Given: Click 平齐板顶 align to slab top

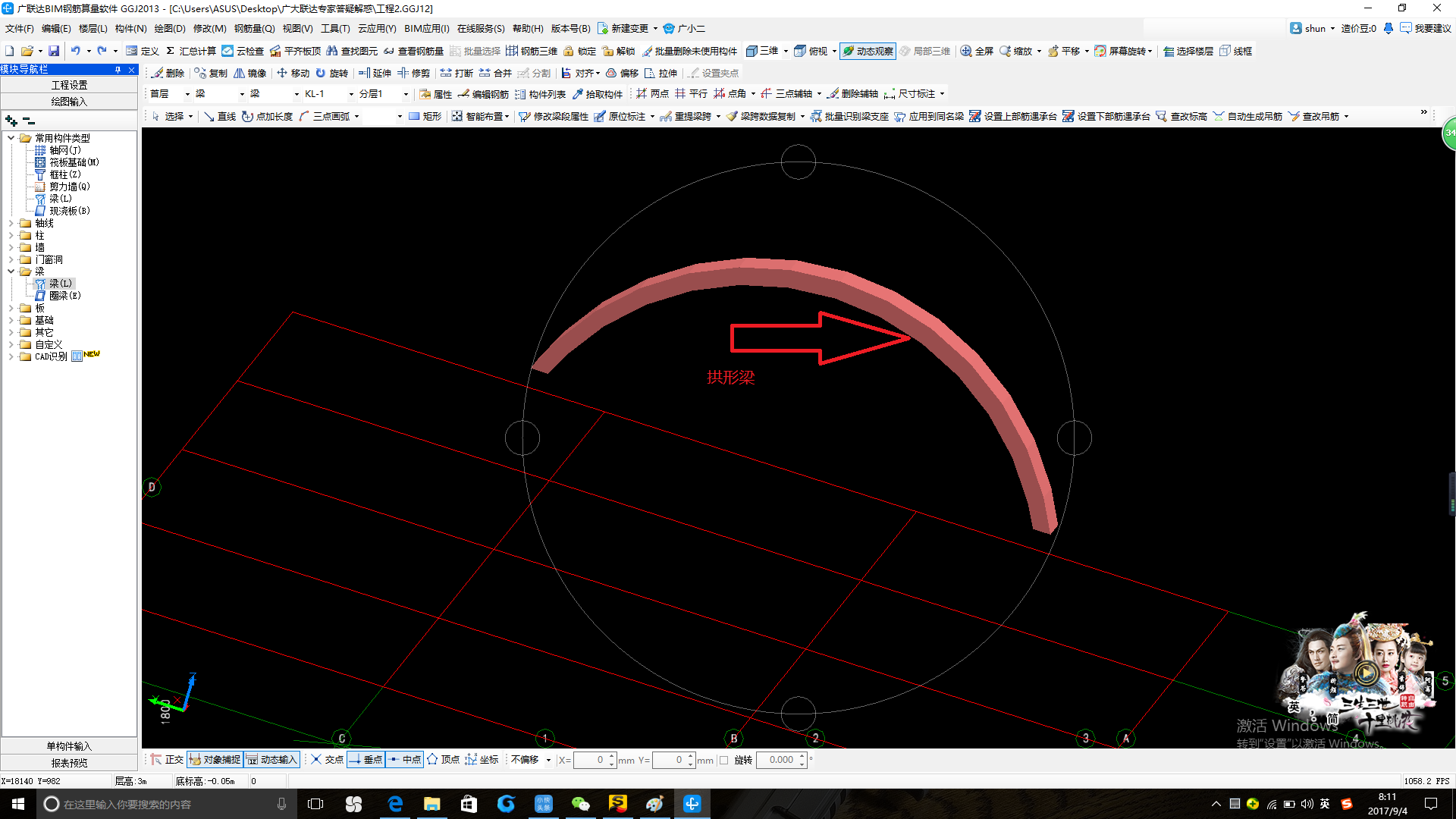Looking at the screenshot, I should tap(295, 51).
